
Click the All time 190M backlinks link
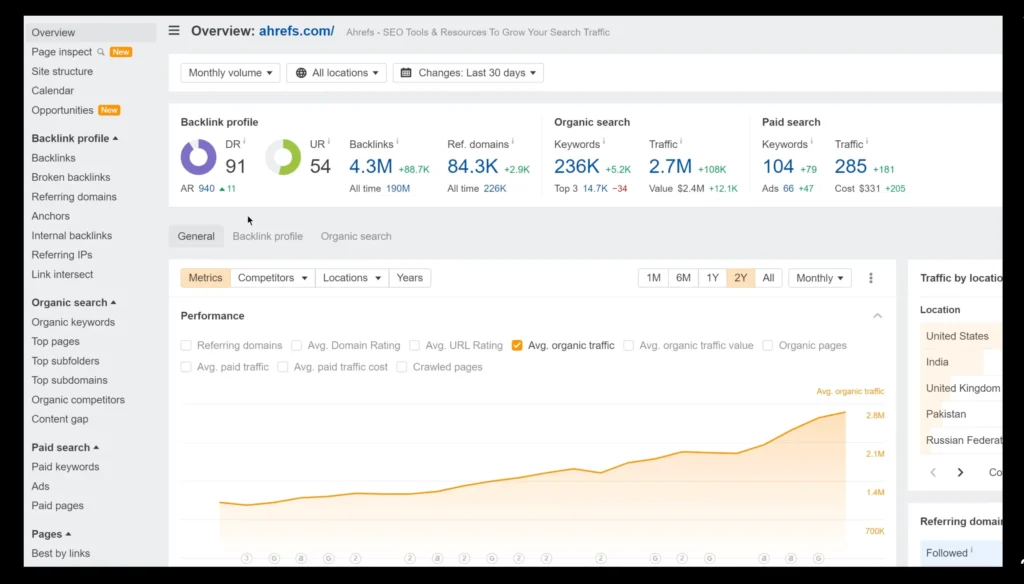tap(398, 188)
